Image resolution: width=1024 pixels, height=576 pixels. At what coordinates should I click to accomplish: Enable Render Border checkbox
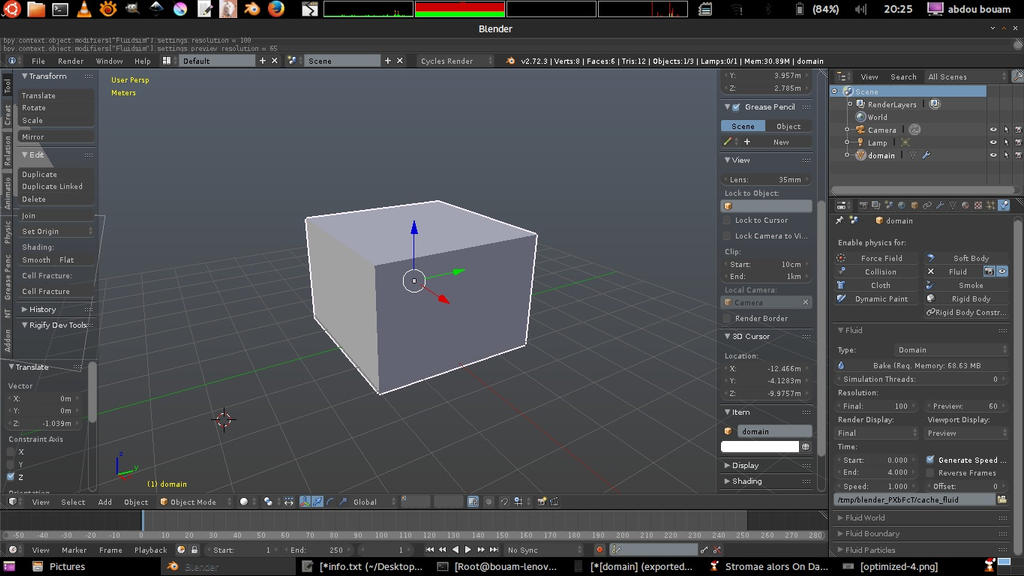727,318
